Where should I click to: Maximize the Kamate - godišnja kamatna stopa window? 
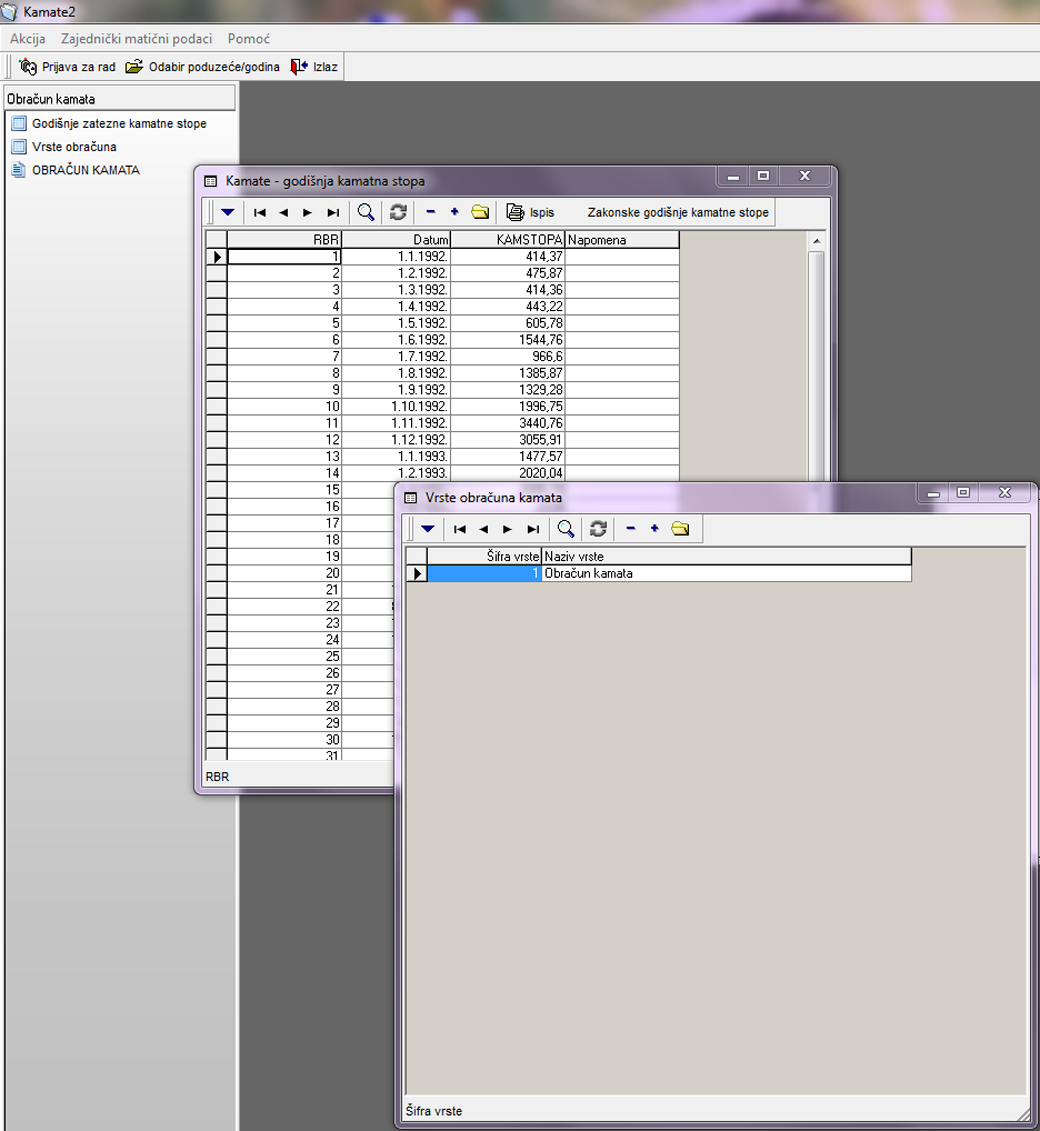(763, 176)
